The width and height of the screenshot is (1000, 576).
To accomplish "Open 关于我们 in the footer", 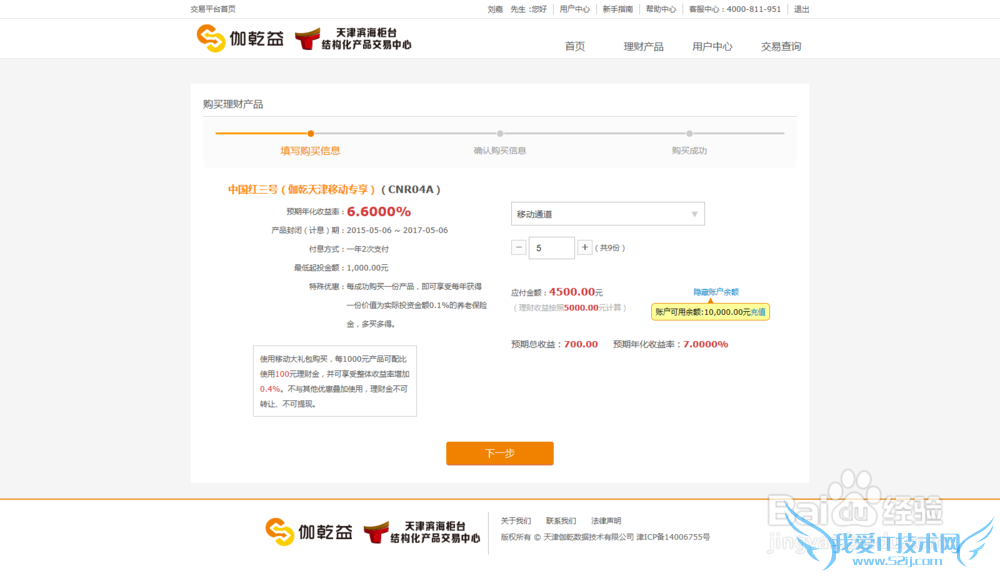I will (516, 521).
